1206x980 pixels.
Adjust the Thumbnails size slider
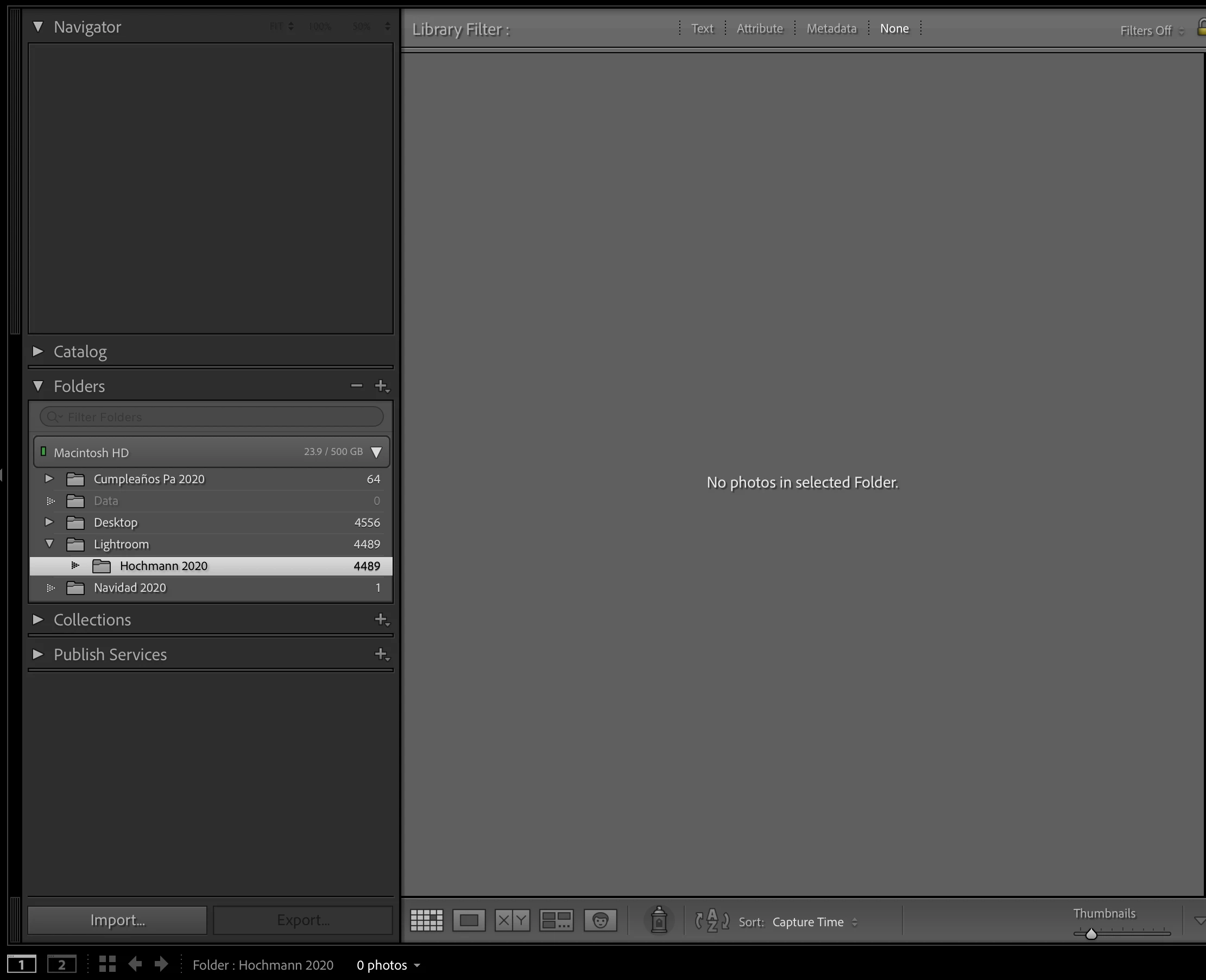pos(1091,934)
